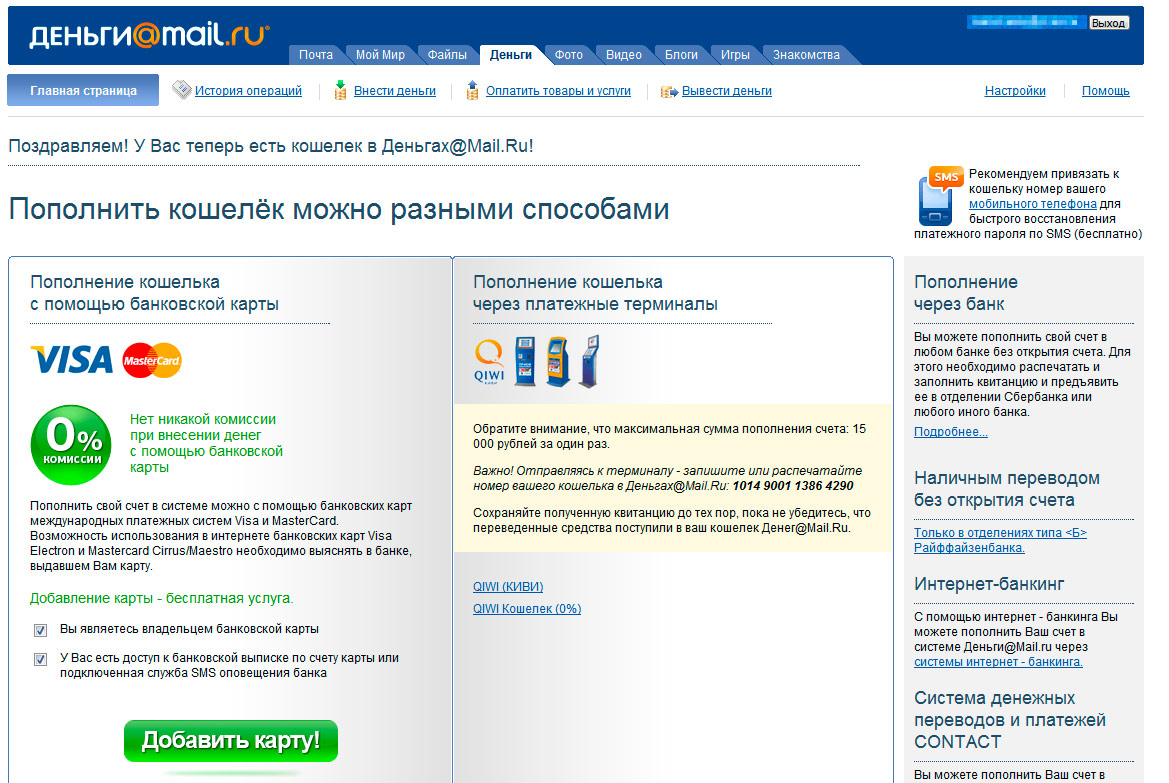Click the green 0% комиссии badge
The width and height of the screenshot is (1169, 783).
tap(71, 444)
